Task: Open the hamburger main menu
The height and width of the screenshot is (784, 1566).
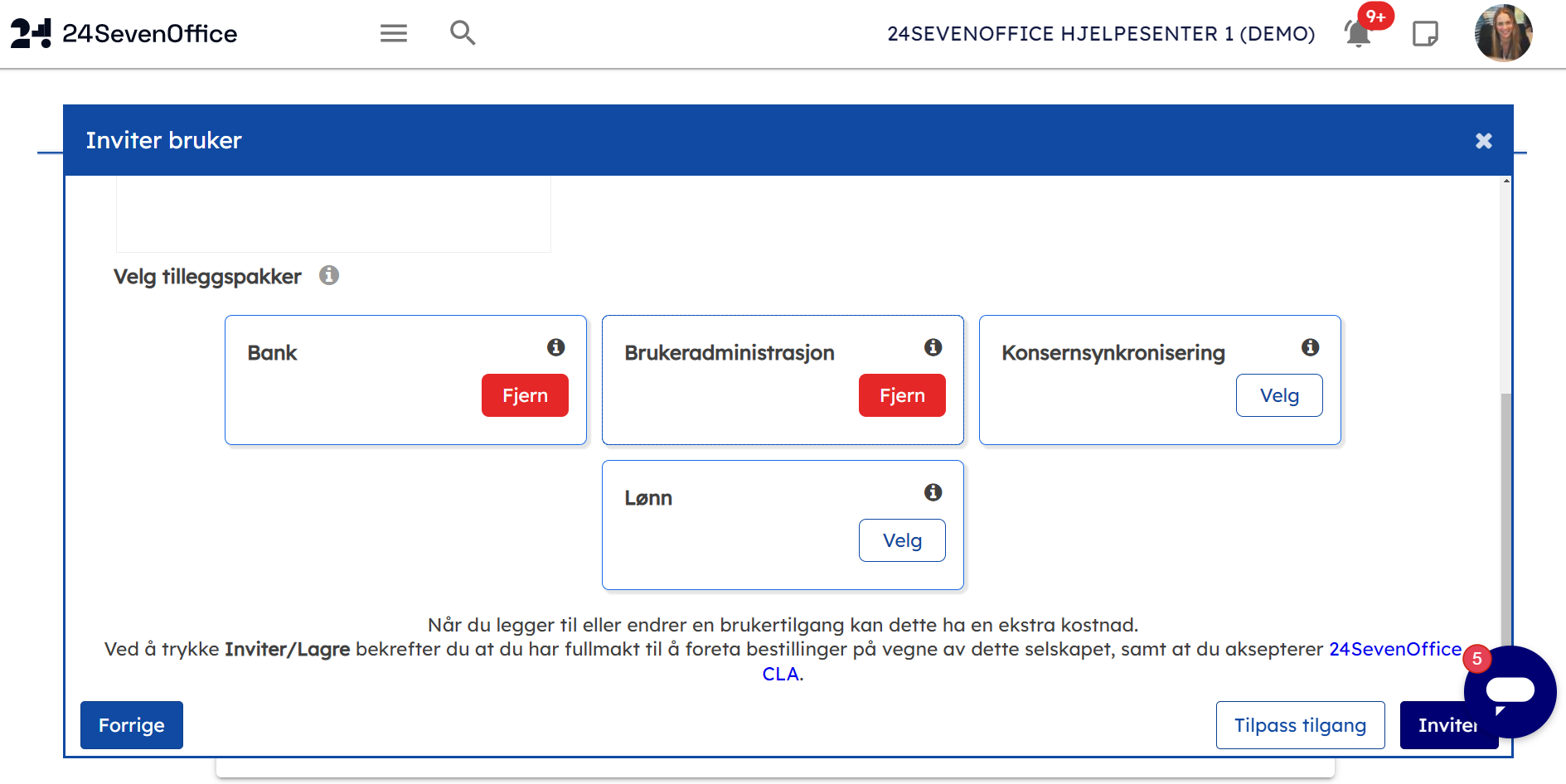Action: (393, 33)
